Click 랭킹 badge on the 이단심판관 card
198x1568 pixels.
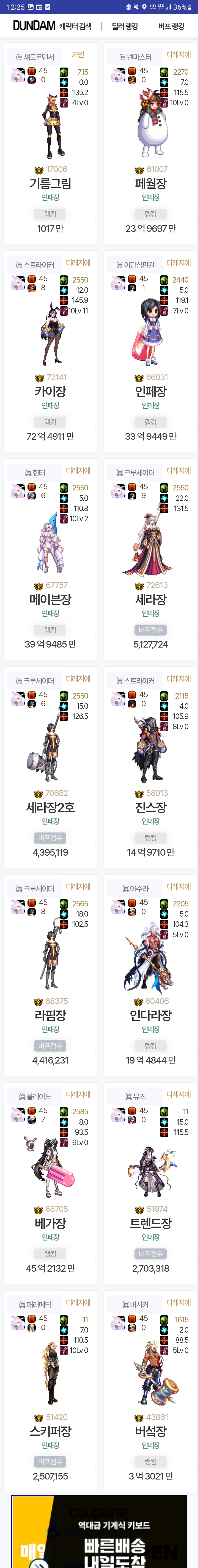pyautogui.click(x=151, y=422)
